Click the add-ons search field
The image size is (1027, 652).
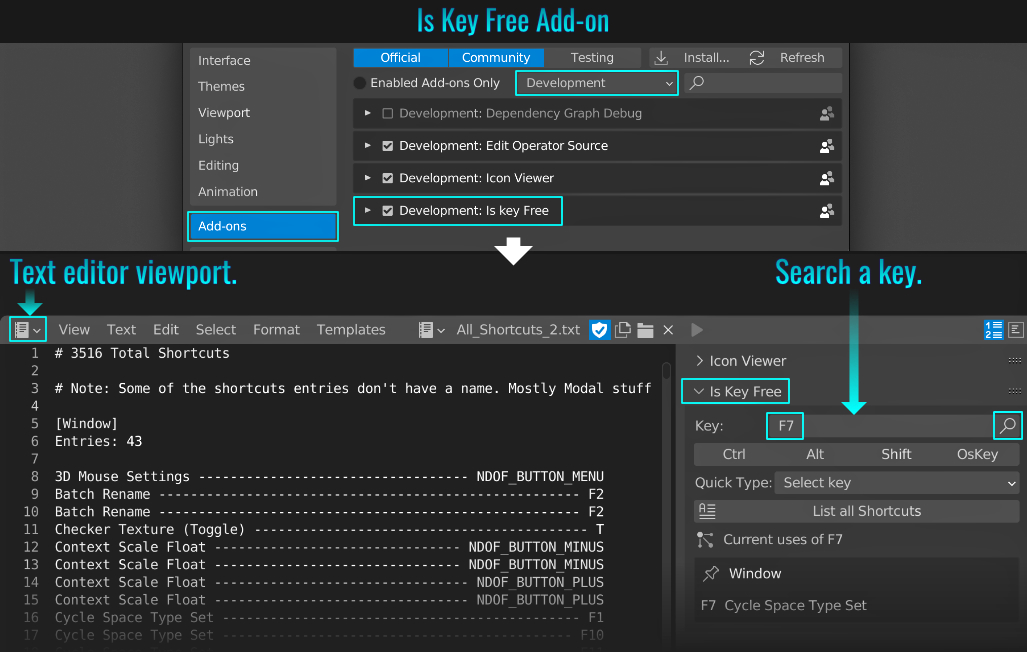click(763, 83)
